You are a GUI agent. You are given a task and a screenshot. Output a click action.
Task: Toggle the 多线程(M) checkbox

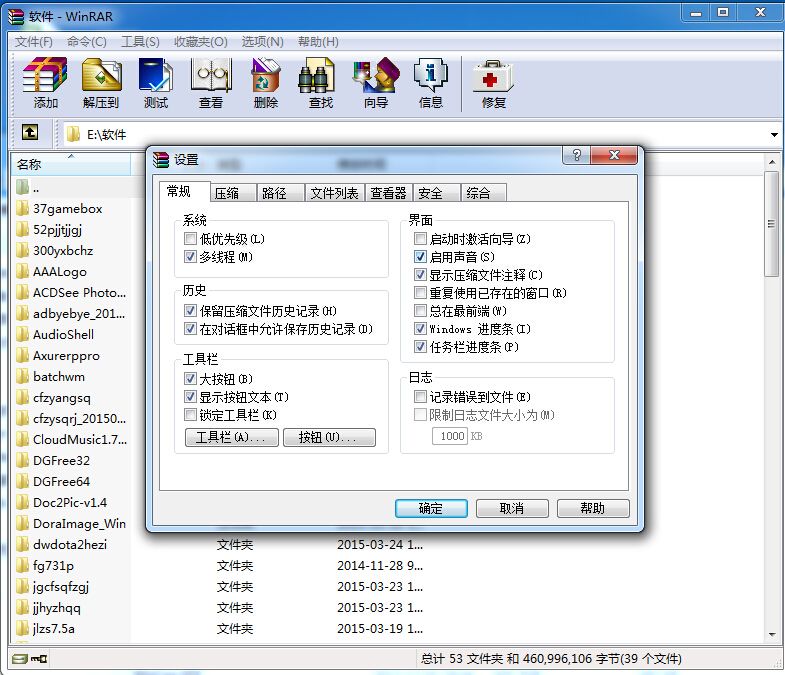190,256
